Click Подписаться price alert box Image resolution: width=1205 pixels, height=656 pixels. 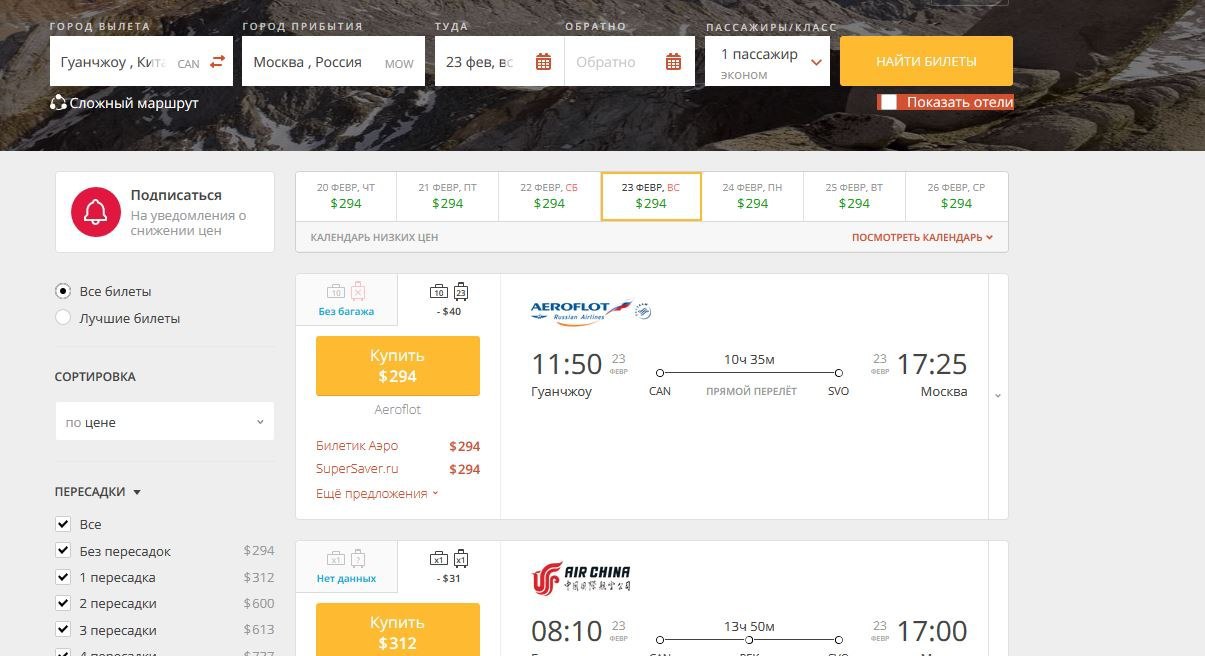(x=165, y=212)
